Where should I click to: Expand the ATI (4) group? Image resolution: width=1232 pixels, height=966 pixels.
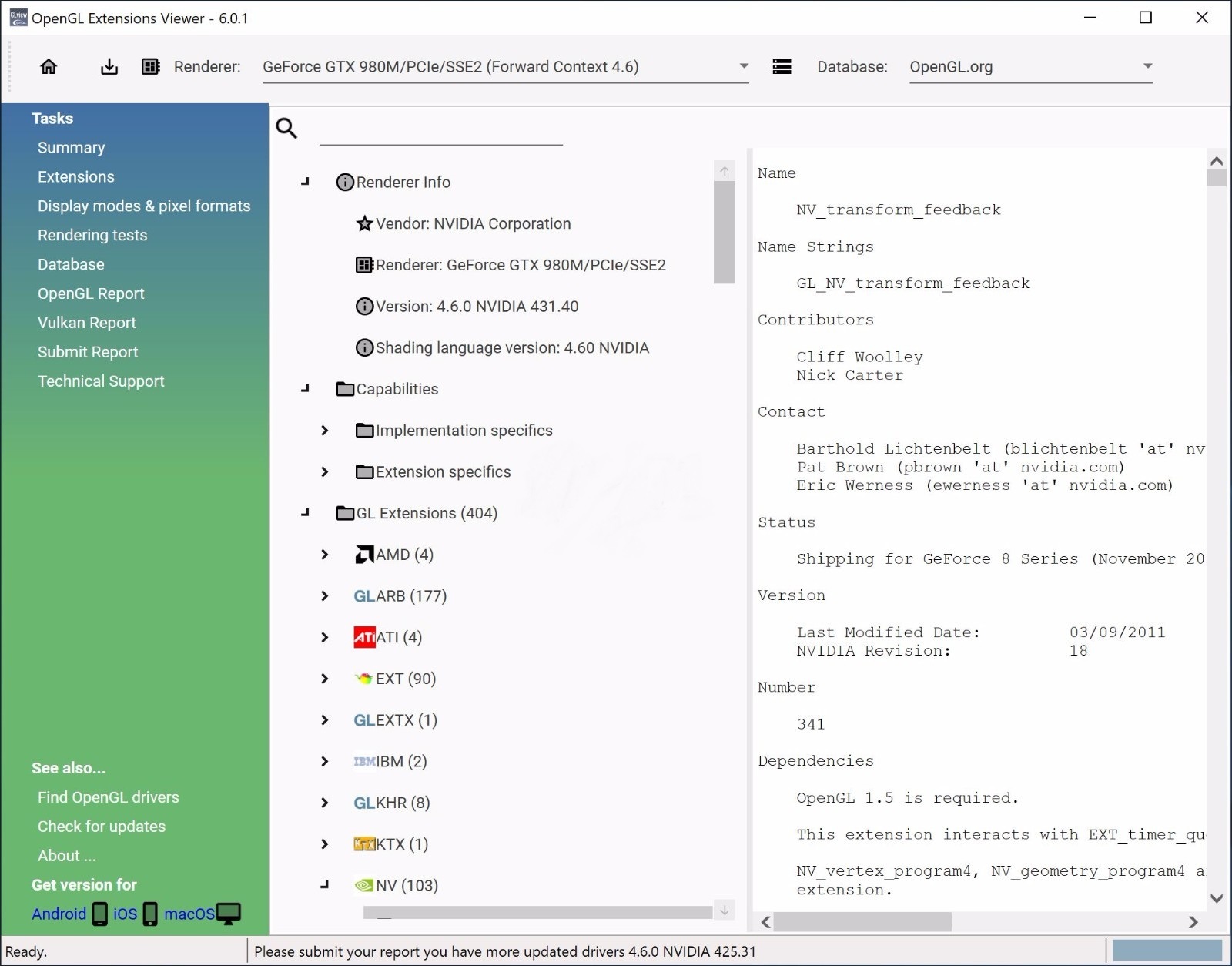pyautogui.click(x=325, y=637)
